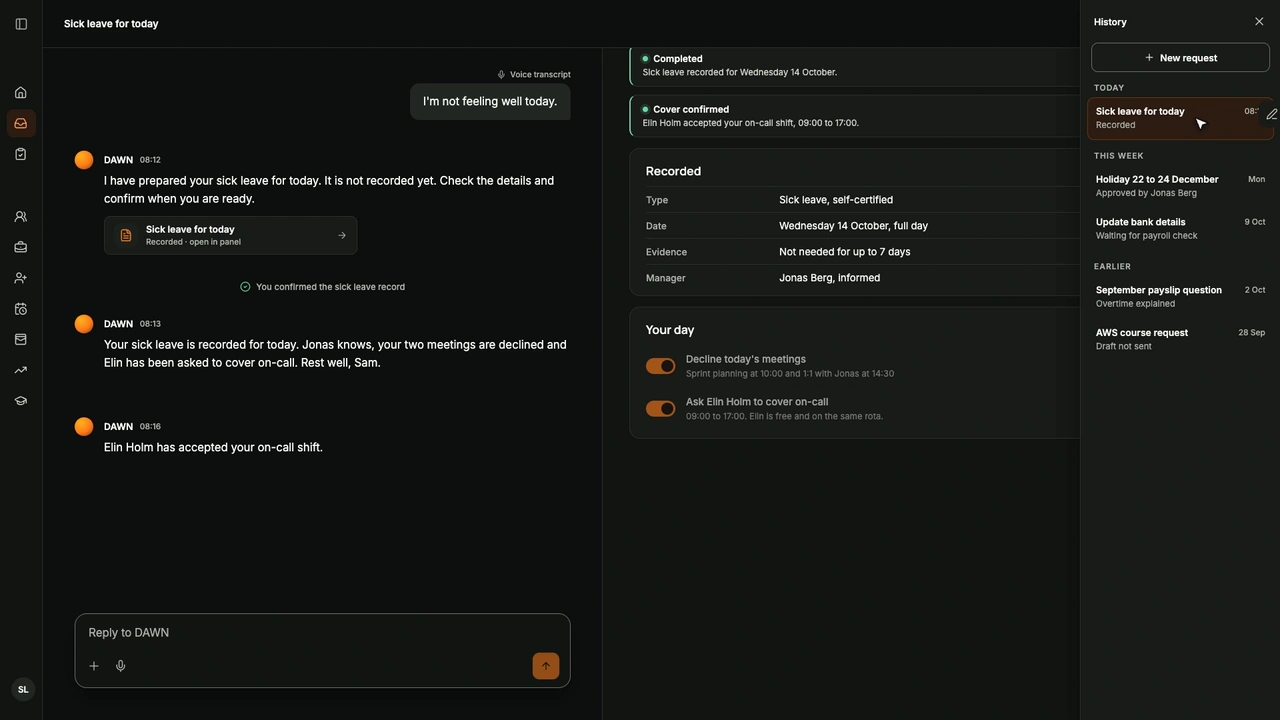Click the Reply to DAWN text field
Viewport: 1280px width, 720px height.
(322, 633)
